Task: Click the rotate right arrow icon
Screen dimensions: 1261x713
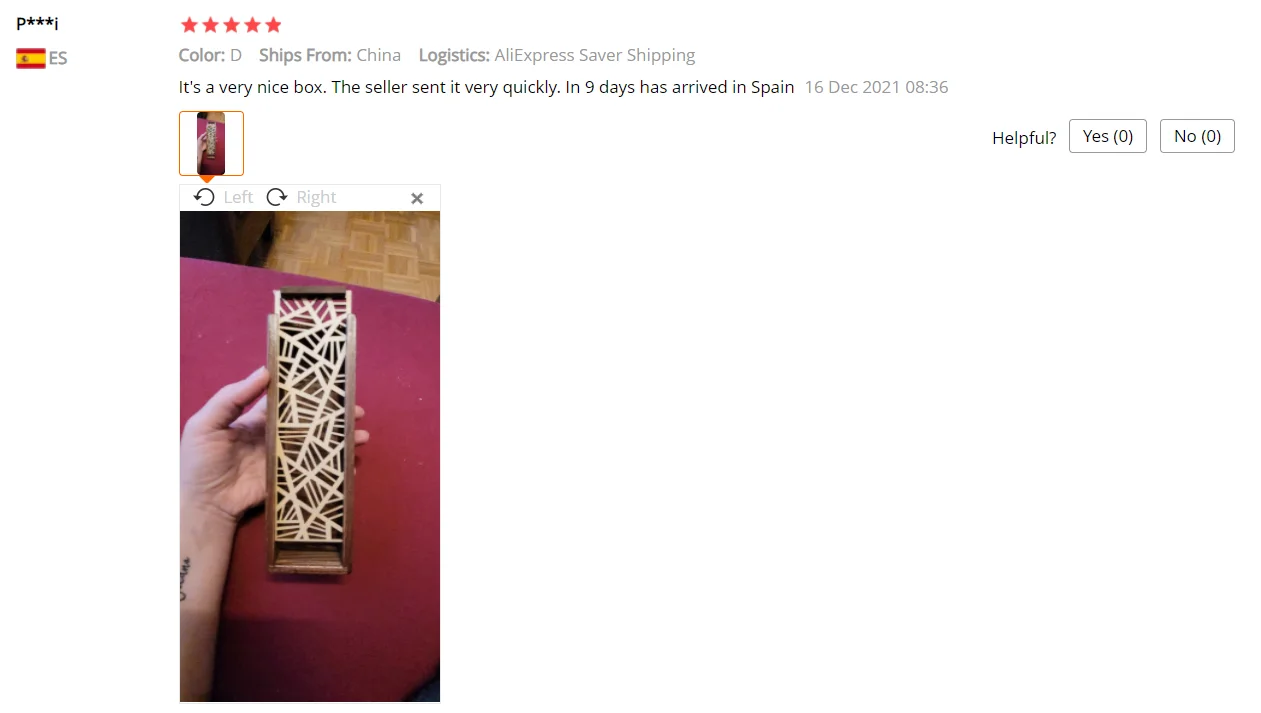Action: coord(277,197)
